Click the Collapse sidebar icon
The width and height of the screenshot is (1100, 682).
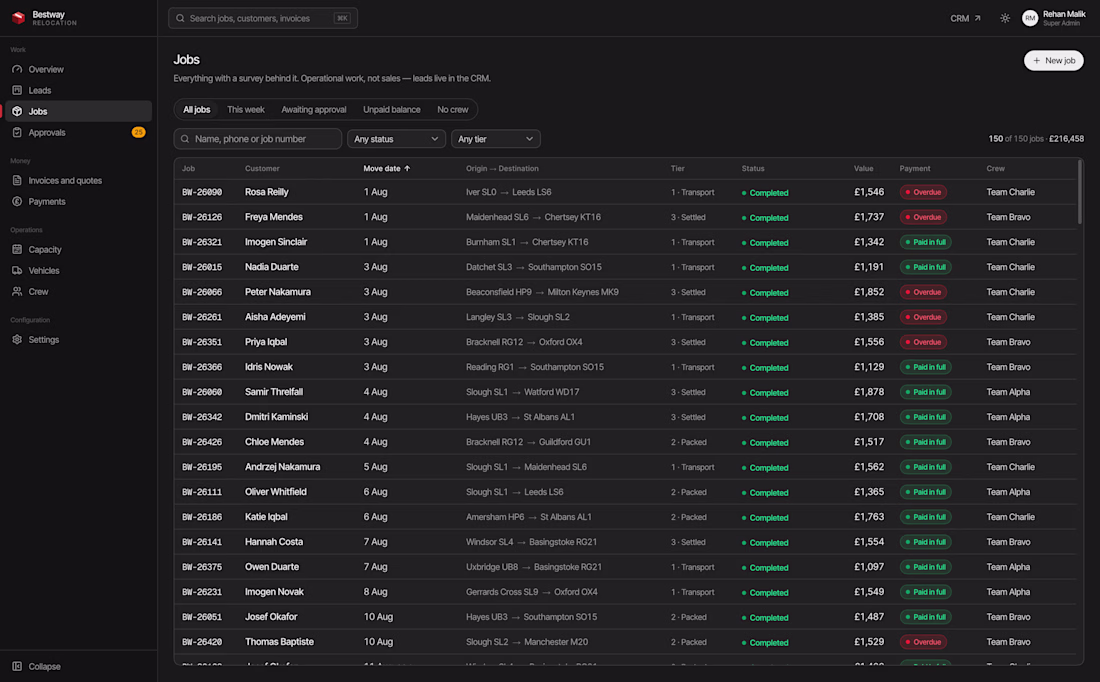pyautogui.click(x=18, y=667)
